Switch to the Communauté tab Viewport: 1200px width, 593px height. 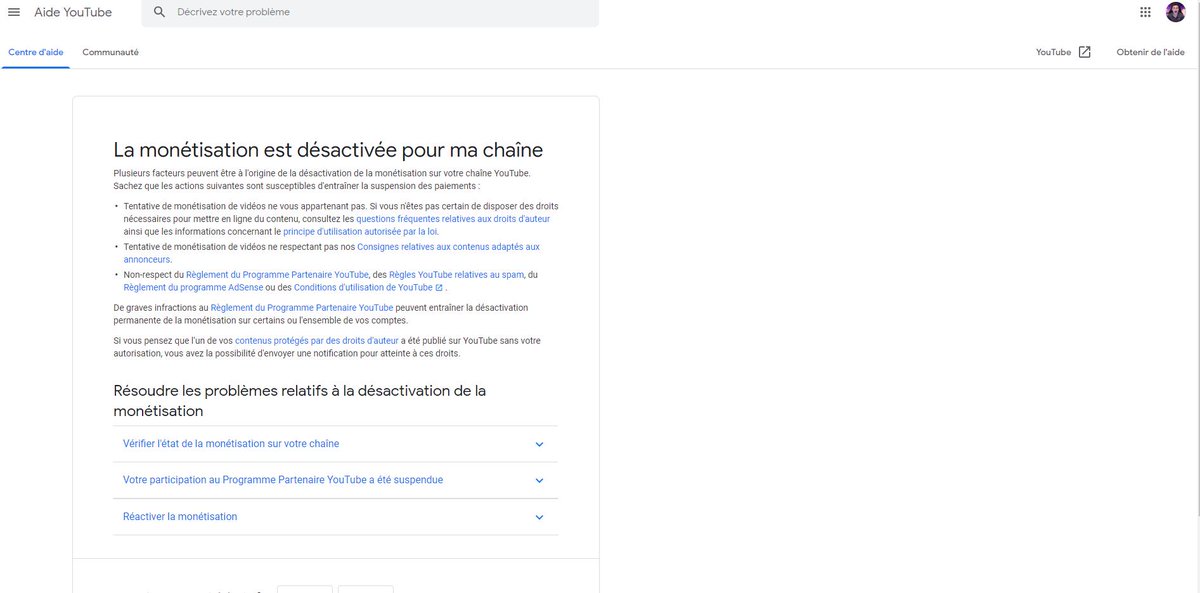point(111,52)
